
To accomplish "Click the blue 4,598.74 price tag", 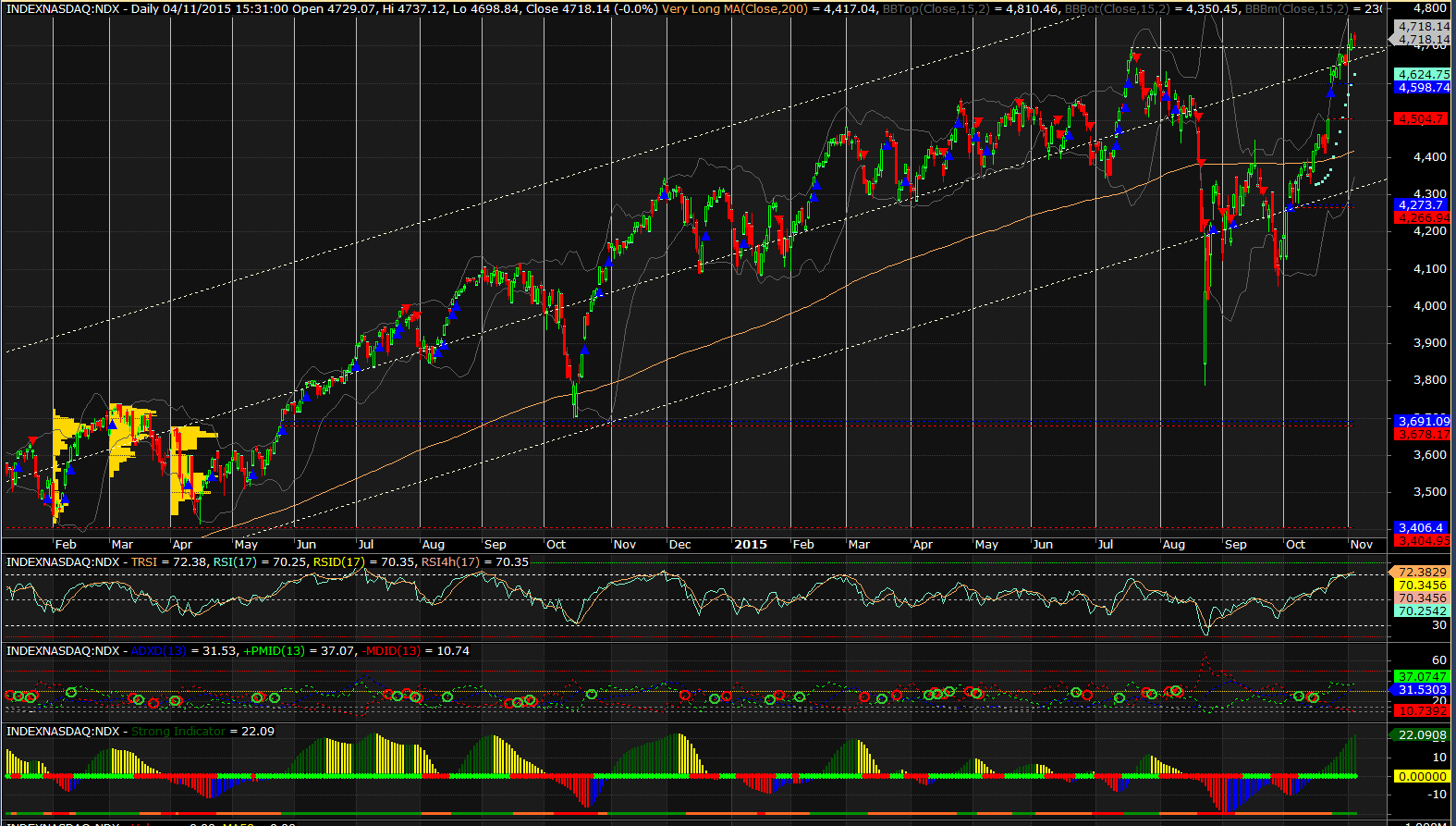I will tap(1423, 87).
